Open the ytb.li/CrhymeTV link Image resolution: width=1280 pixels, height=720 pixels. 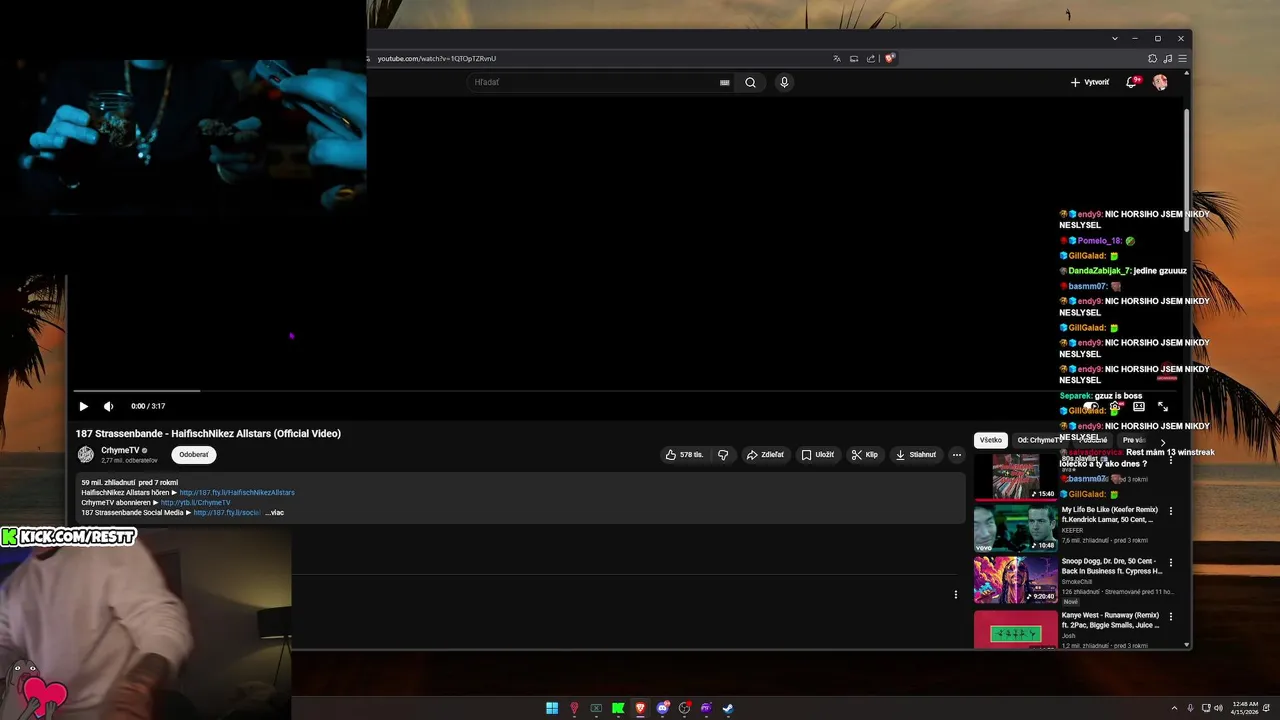195,502
